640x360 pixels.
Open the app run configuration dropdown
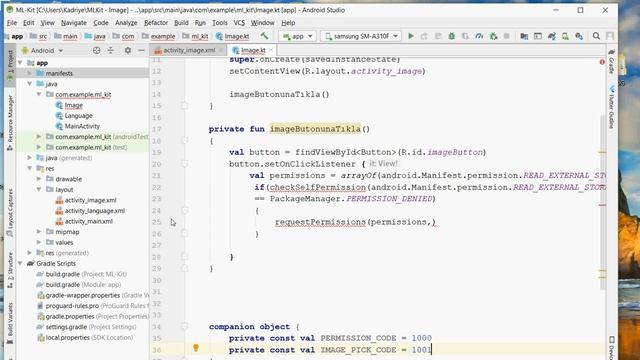pos(297,36)
